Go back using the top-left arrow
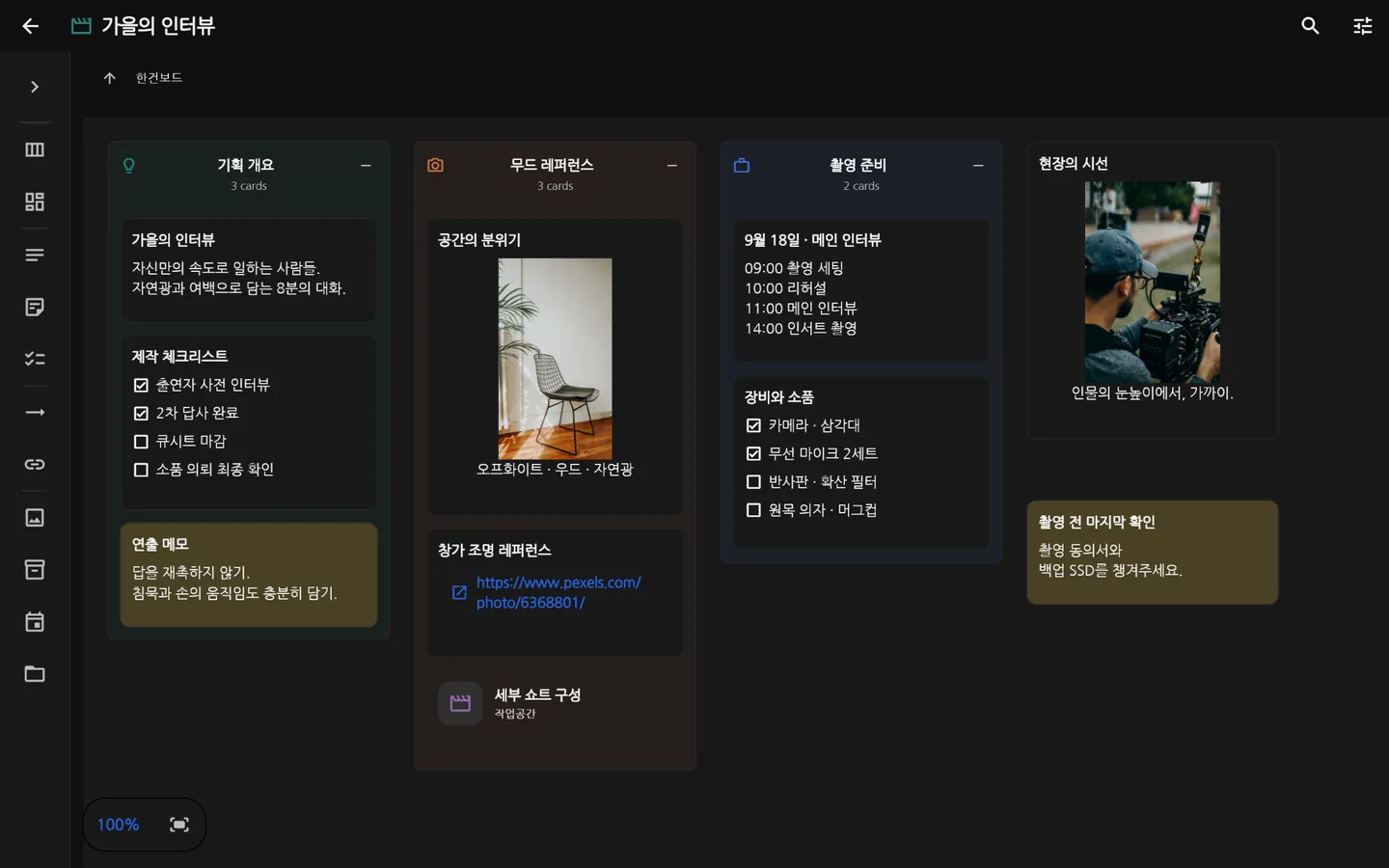This screenshot has height=868, width=1389. (x=31, y=26)
